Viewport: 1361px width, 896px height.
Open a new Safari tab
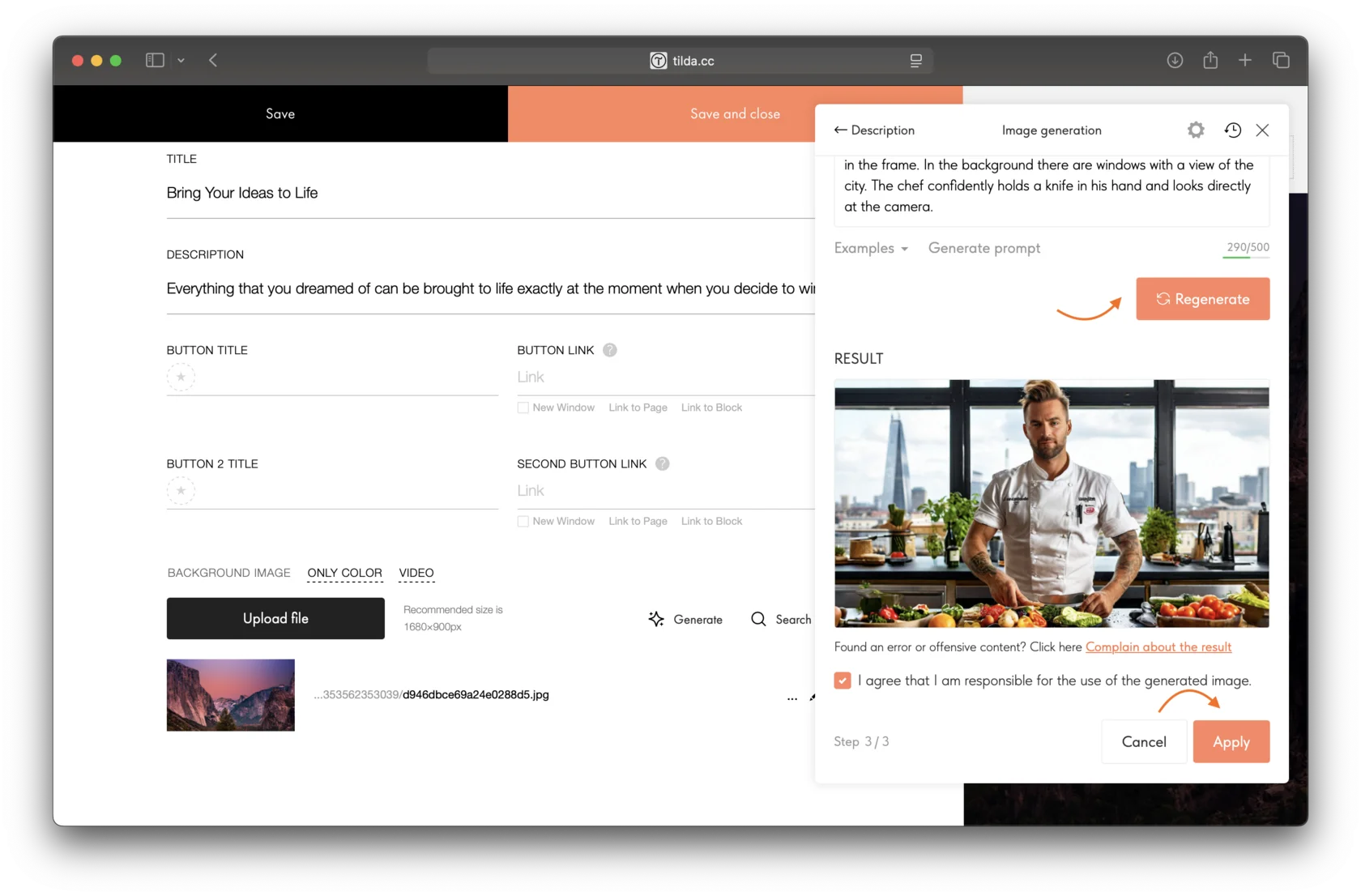(x=1245, y=60)
